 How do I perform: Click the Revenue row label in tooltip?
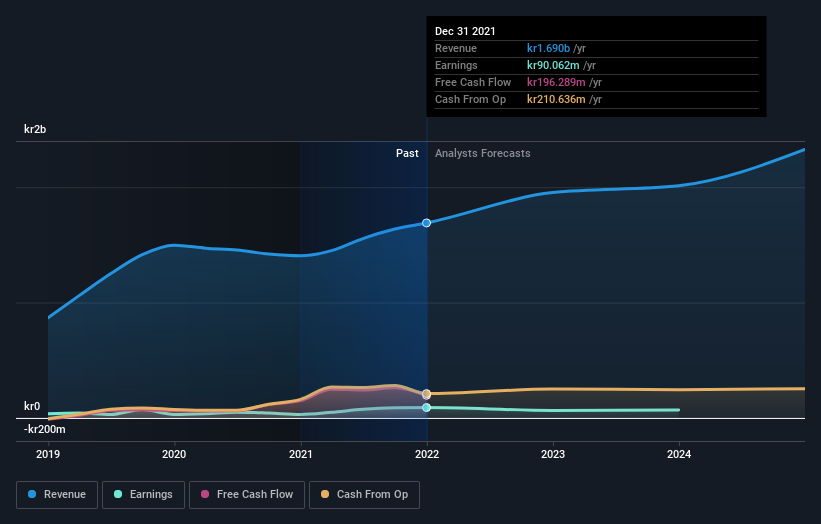456,48
